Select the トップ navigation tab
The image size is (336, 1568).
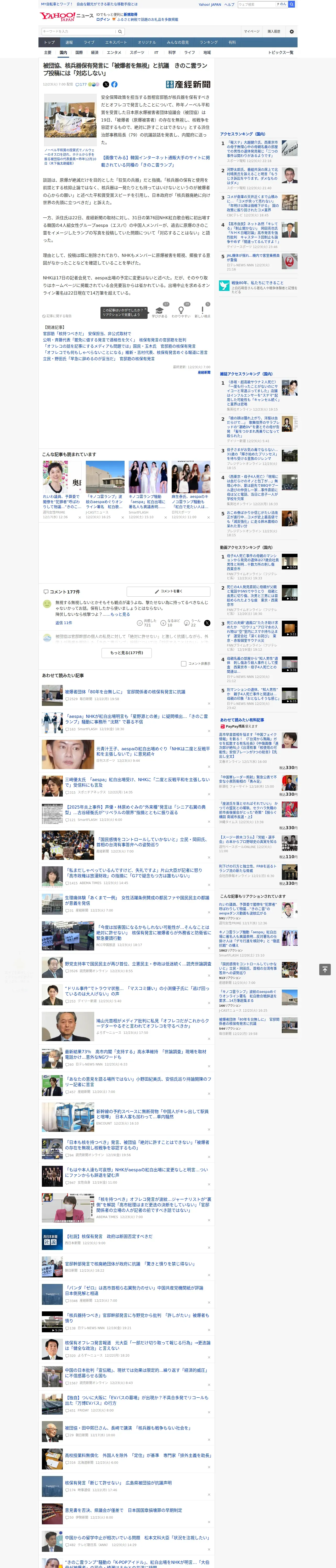point(49,43)
